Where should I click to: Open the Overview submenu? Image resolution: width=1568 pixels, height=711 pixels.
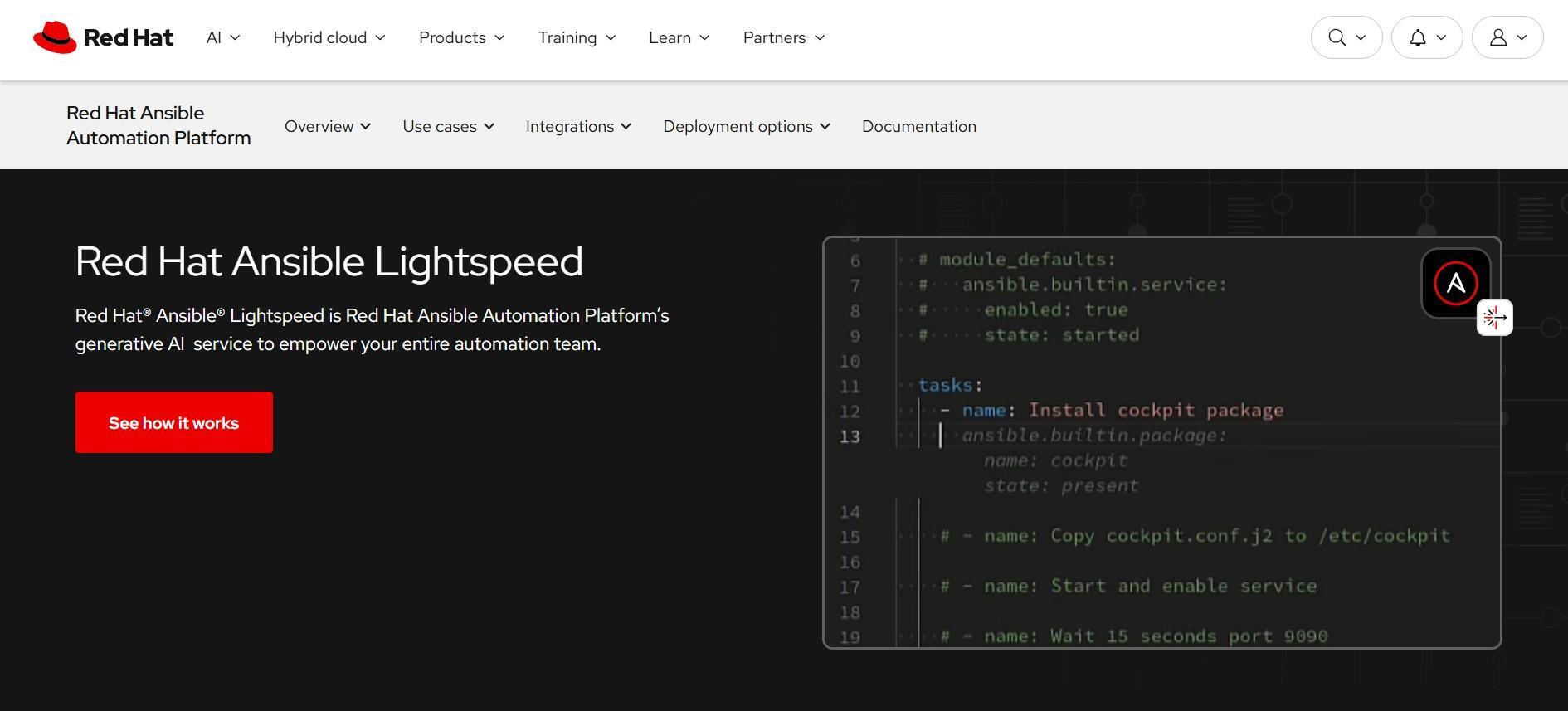pos(328,126)
